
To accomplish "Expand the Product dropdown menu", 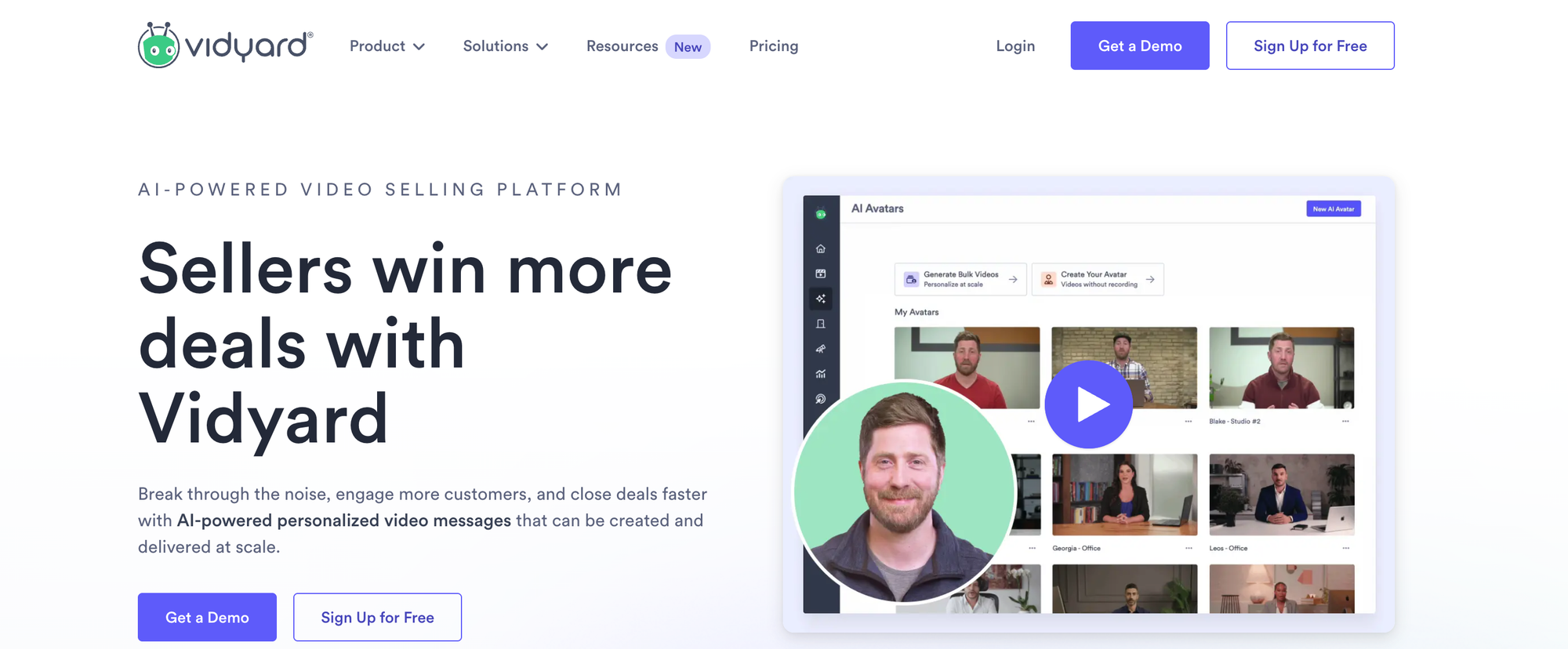I will click(x=387, y=46).
